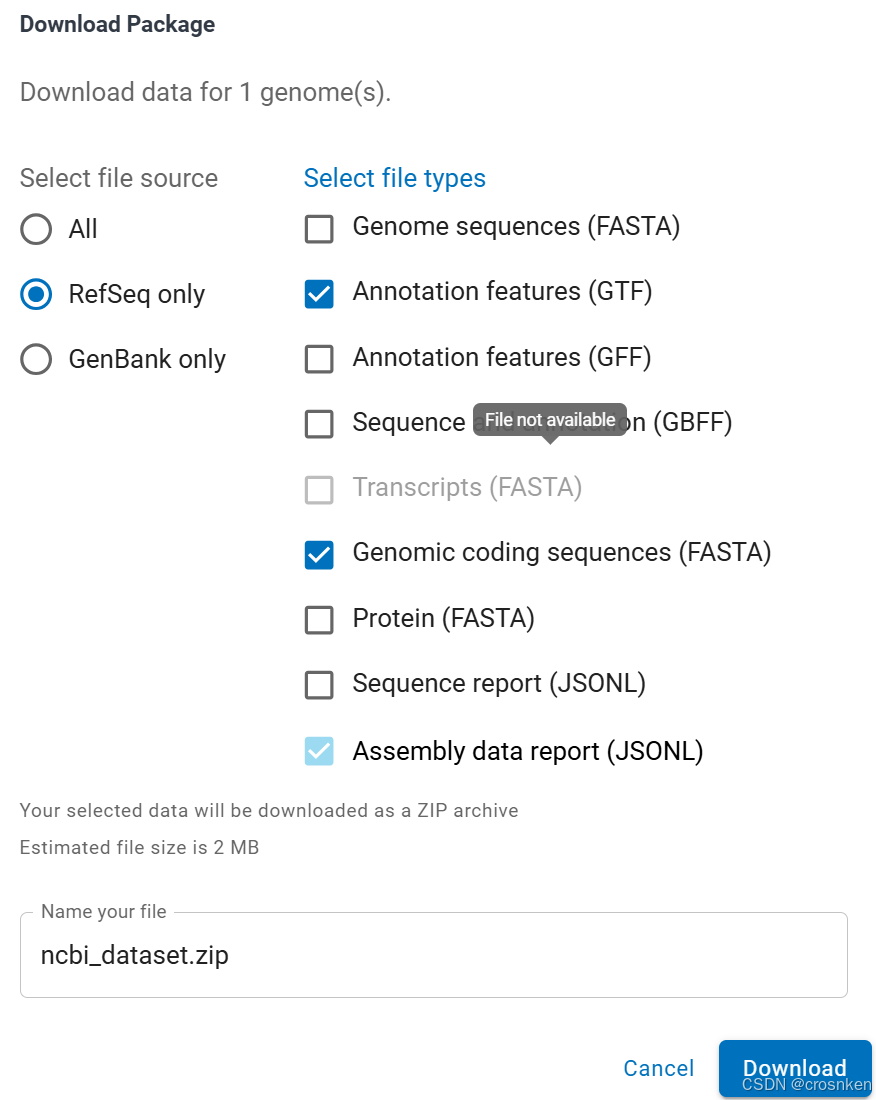Tick the Sequence and annotation (GBFF) checkbox
Viewport: 876px width, 1100px height.
(x=319, y=424)
